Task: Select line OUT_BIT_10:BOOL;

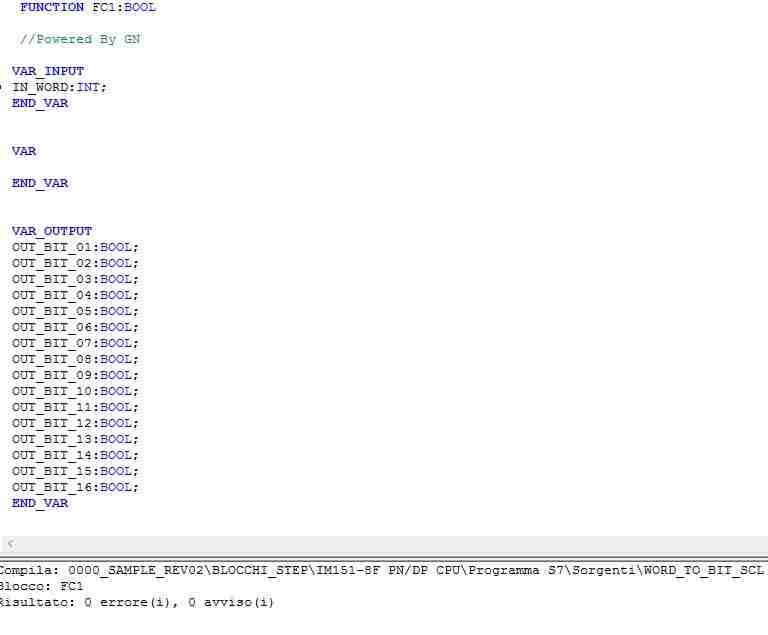Action: coord(75,391)
